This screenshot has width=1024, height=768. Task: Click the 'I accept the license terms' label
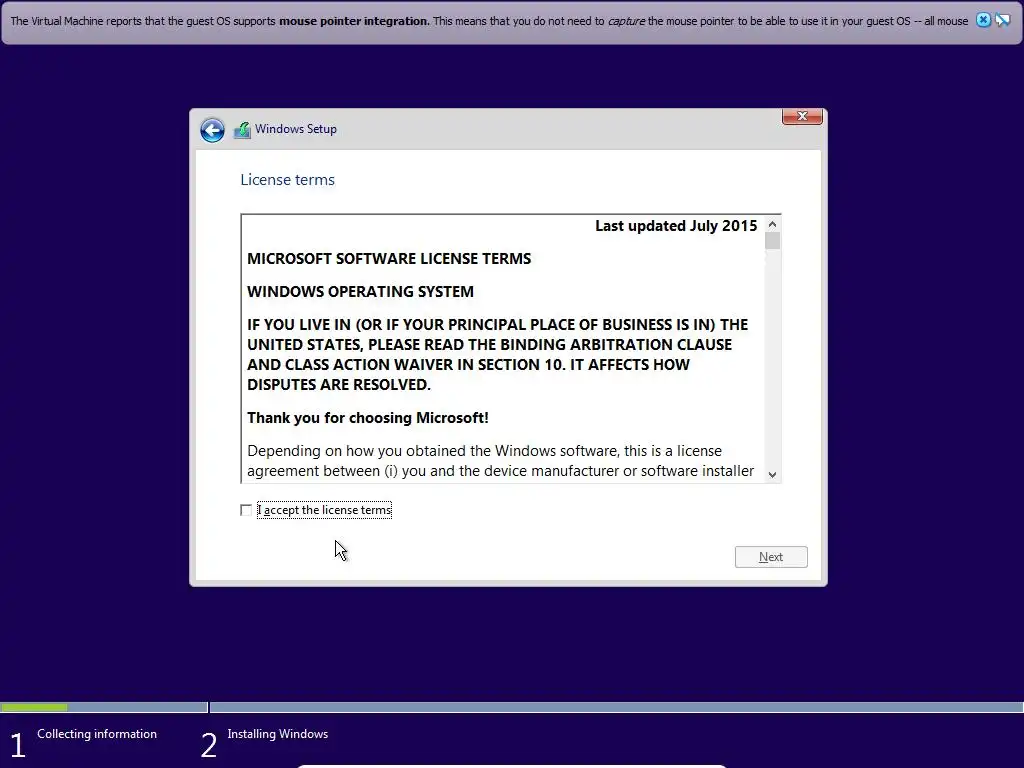coord(325,510)
